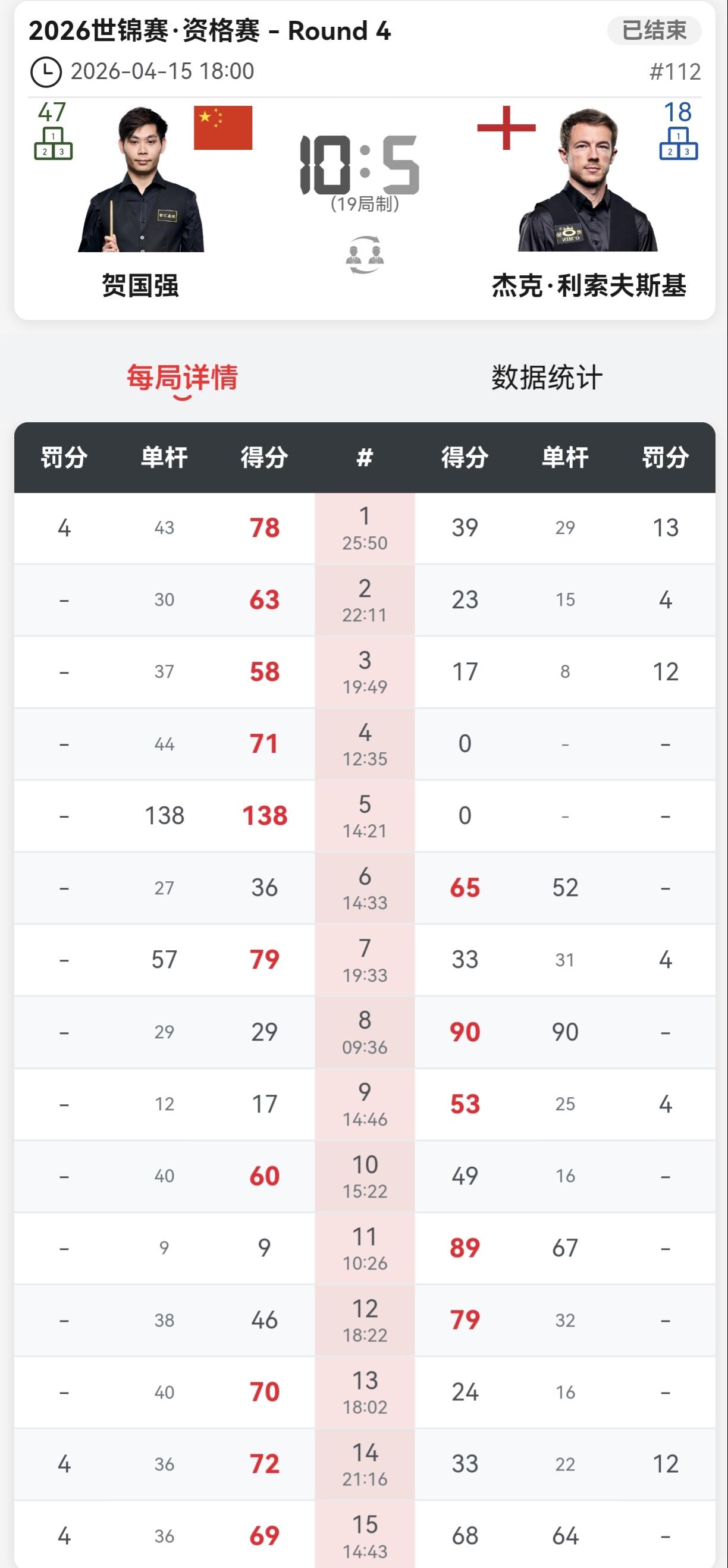Tap the head-to-head swap players icon
Viewport: 728px width, 1568px height.
[364, 254]
